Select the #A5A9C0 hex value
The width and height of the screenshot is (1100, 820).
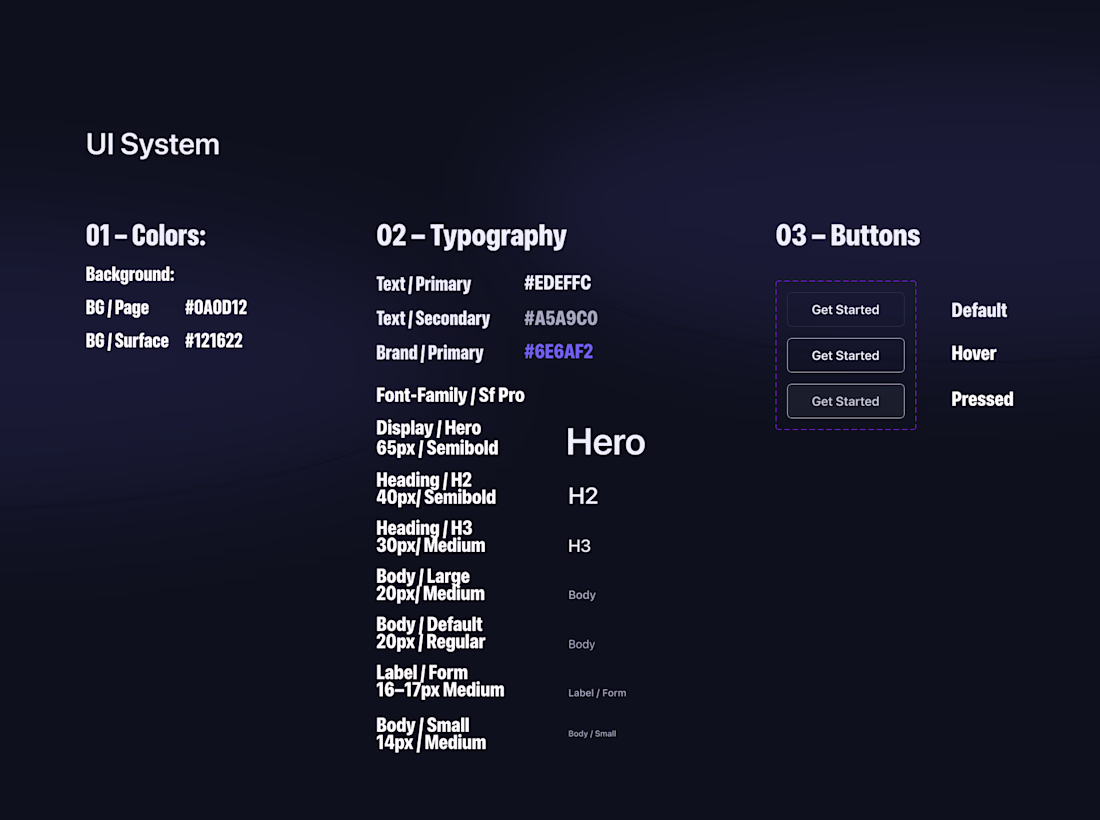pyautogui.click(x=561, y=318)
